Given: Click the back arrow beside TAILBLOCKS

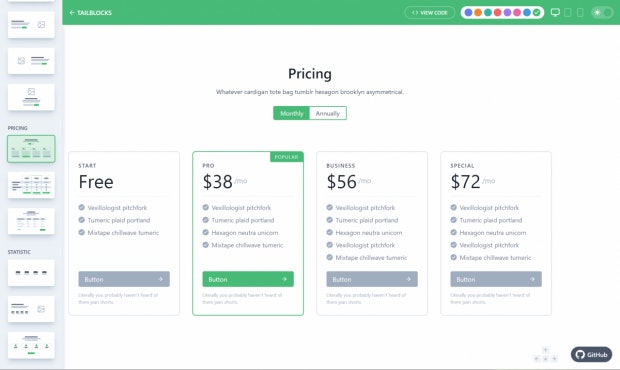Looking at the screenshot, I should 72,13.
